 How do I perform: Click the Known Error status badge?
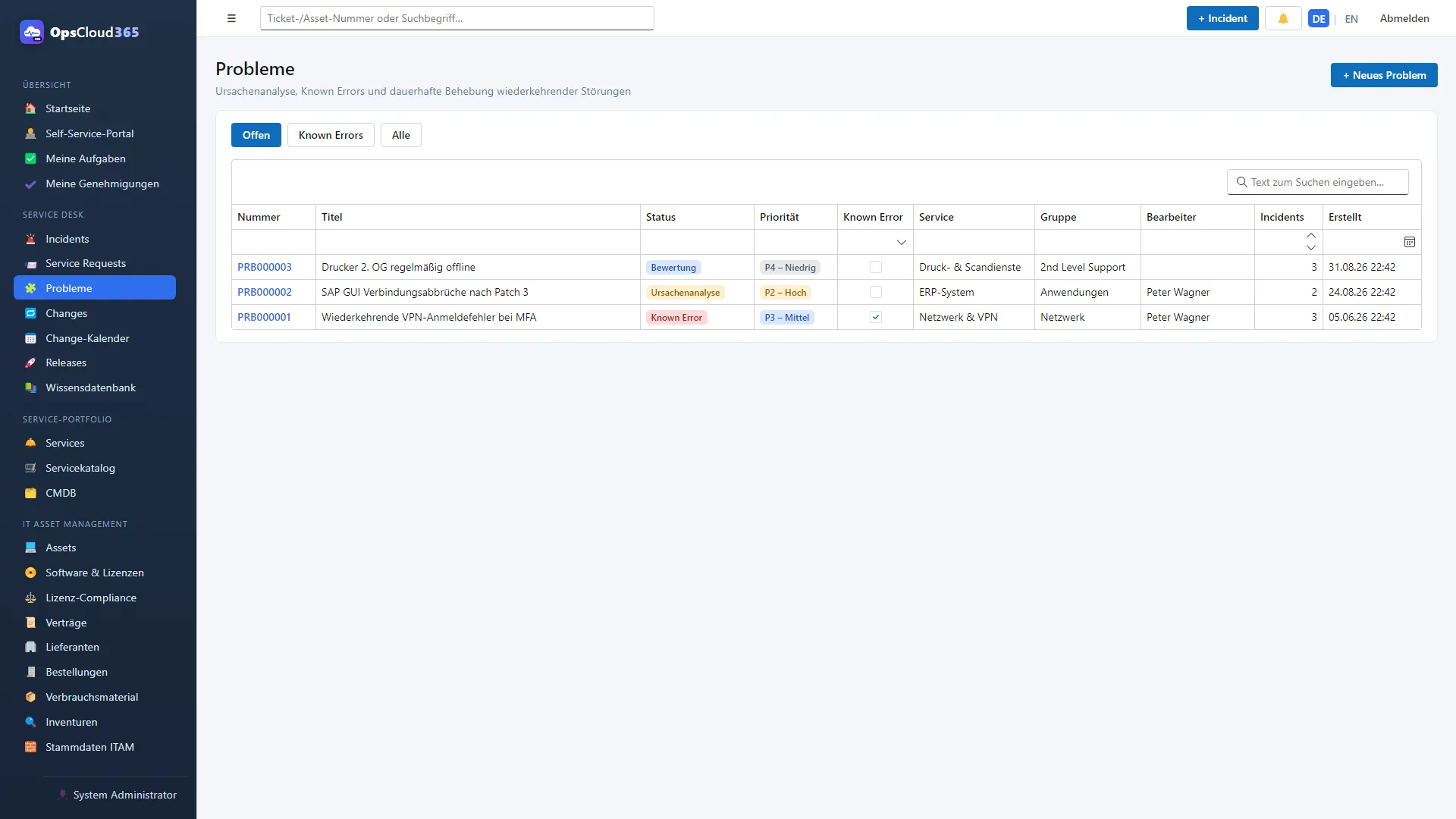tap(676, 318)
